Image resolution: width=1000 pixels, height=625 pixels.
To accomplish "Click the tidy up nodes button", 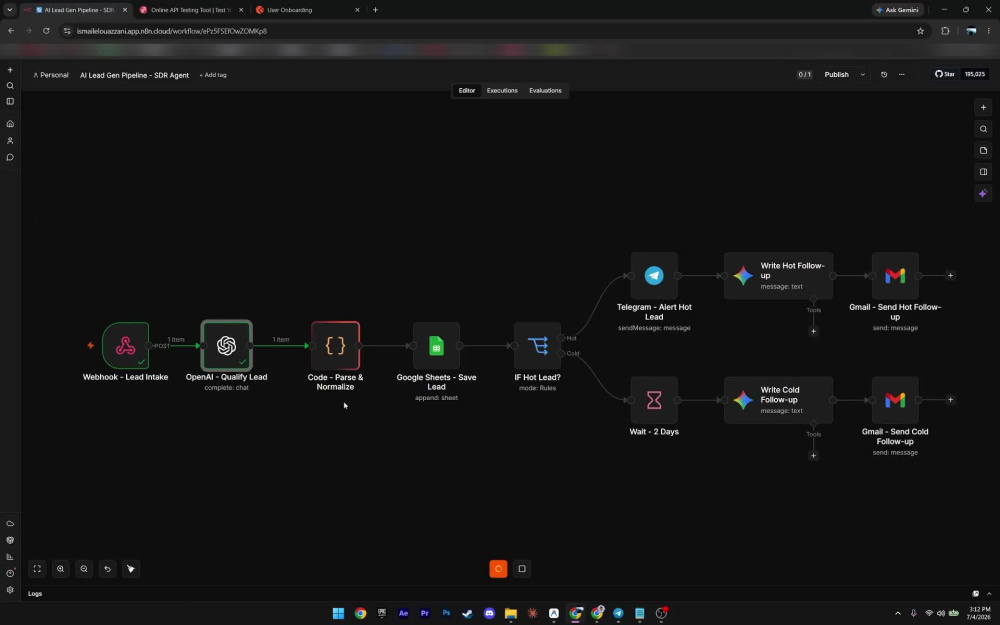I will (131, 569).
